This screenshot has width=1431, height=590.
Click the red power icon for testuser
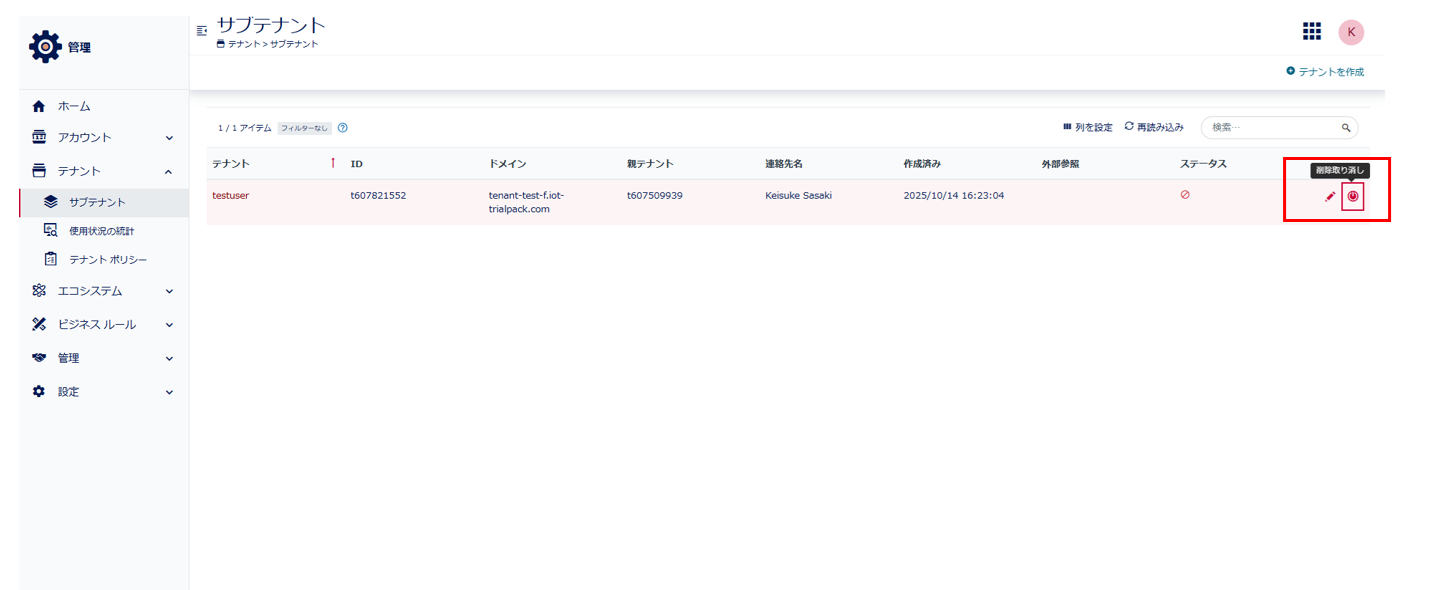[1353, 197]
